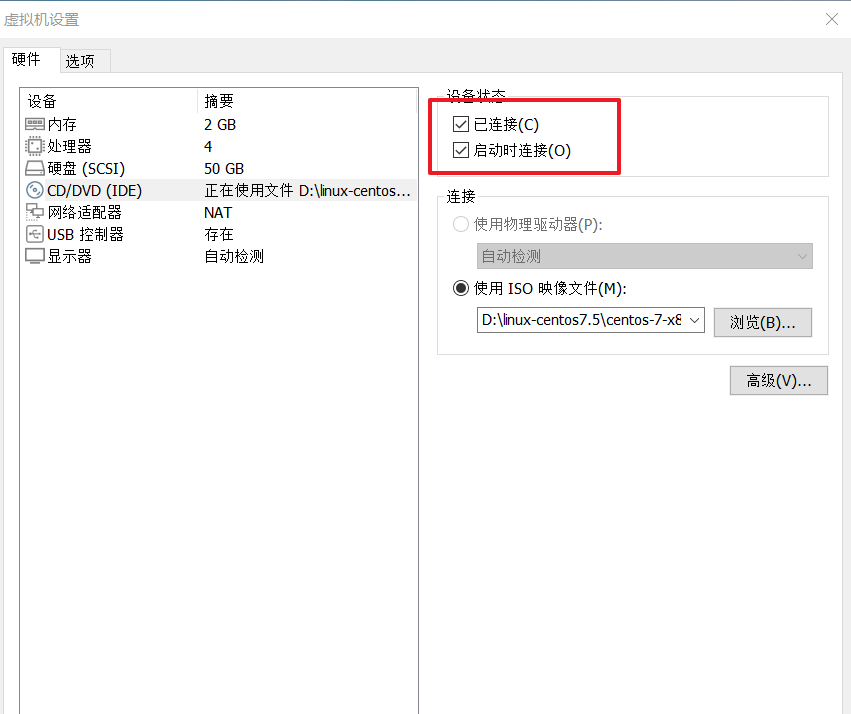This screenshot has width=851, height=714.
Task: Select the 显示器 display row
Action: click(220, 256)
